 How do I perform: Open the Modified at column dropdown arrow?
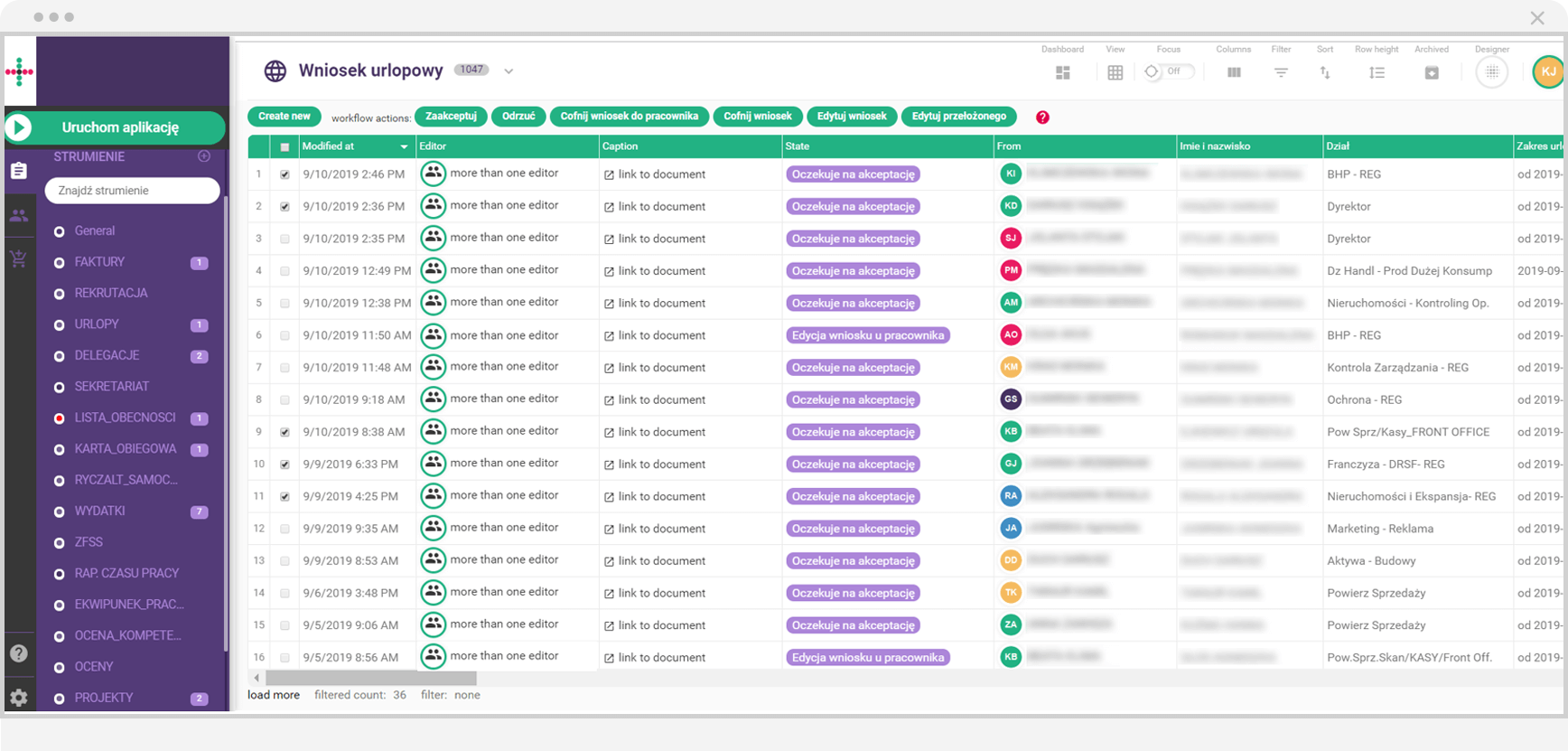pos(404,146)
